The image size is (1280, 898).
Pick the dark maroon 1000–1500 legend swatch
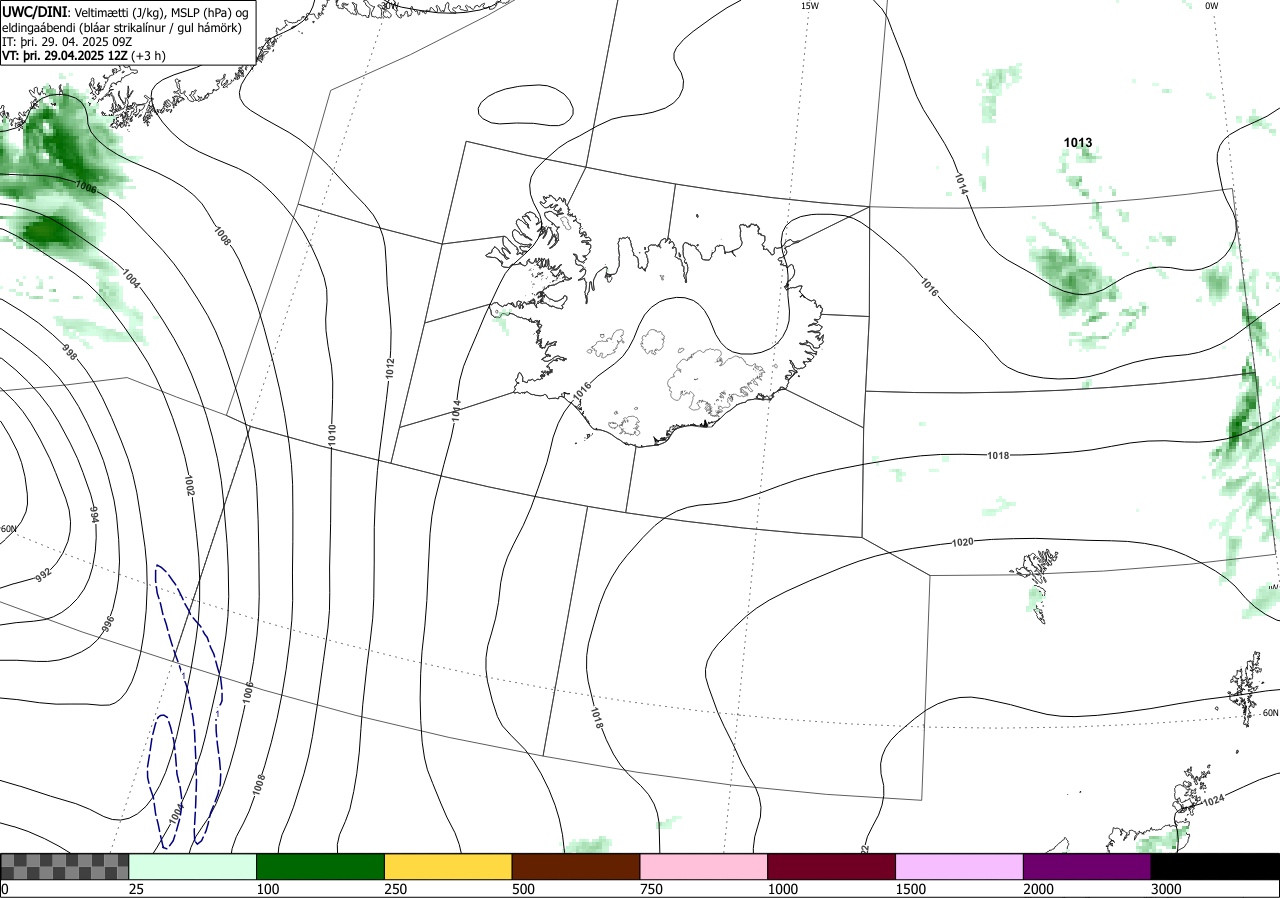click(832, 866)
